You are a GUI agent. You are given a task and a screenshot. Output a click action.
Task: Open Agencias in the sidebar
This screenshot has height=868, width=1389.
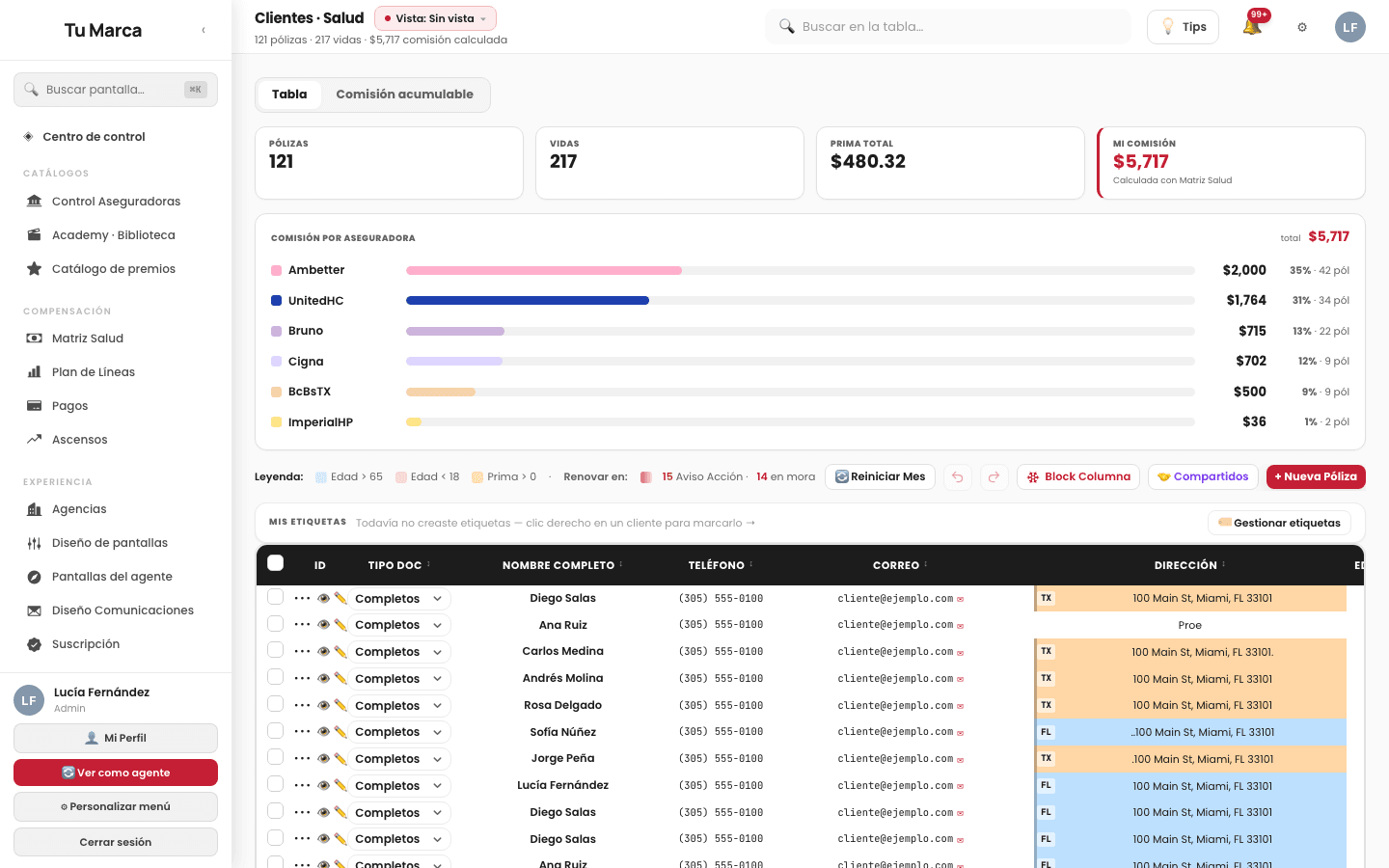coord(116,509)
